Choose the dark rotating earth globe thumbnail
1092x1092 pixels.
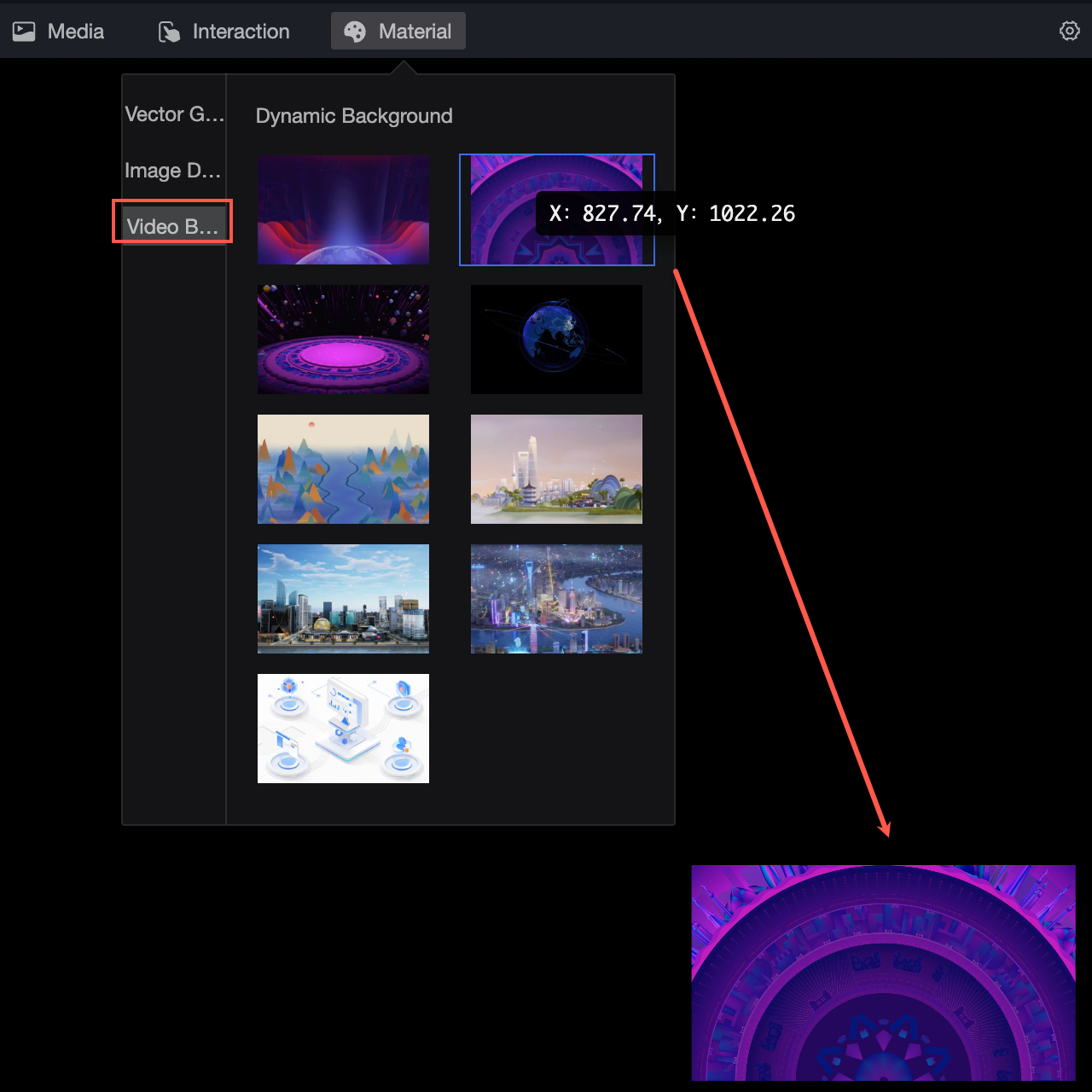point(556,340)
